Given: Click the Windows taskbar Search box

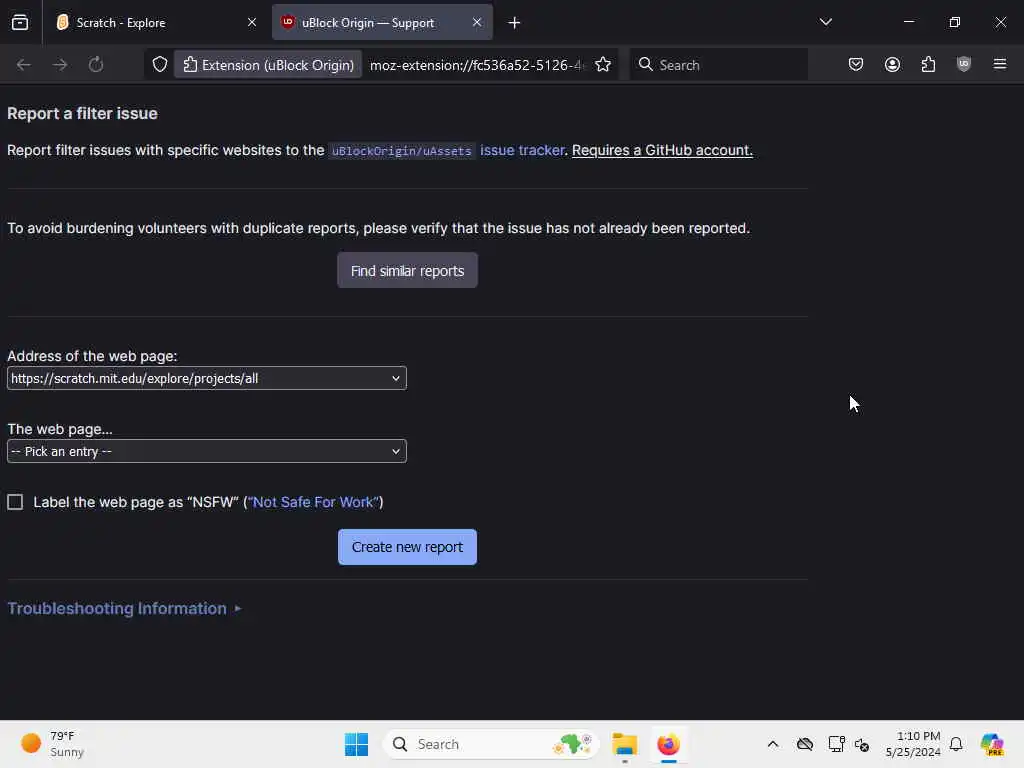Looking at the screenshot, I should 491,744.
